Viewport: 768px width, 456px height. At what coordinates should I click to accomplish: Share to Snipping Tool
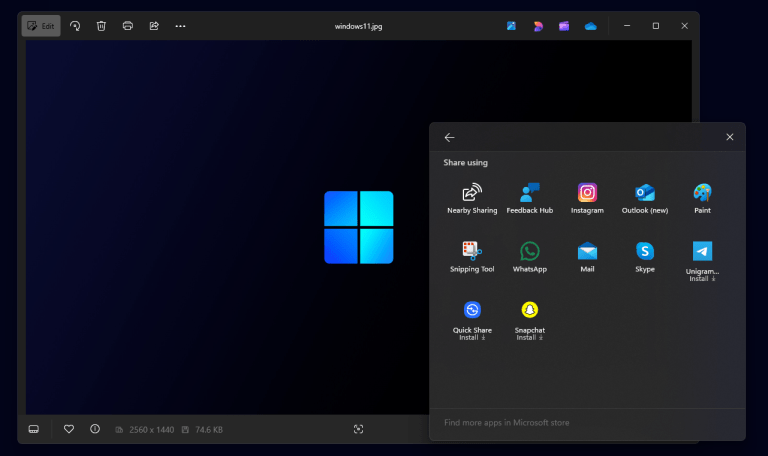pos(472,258)
